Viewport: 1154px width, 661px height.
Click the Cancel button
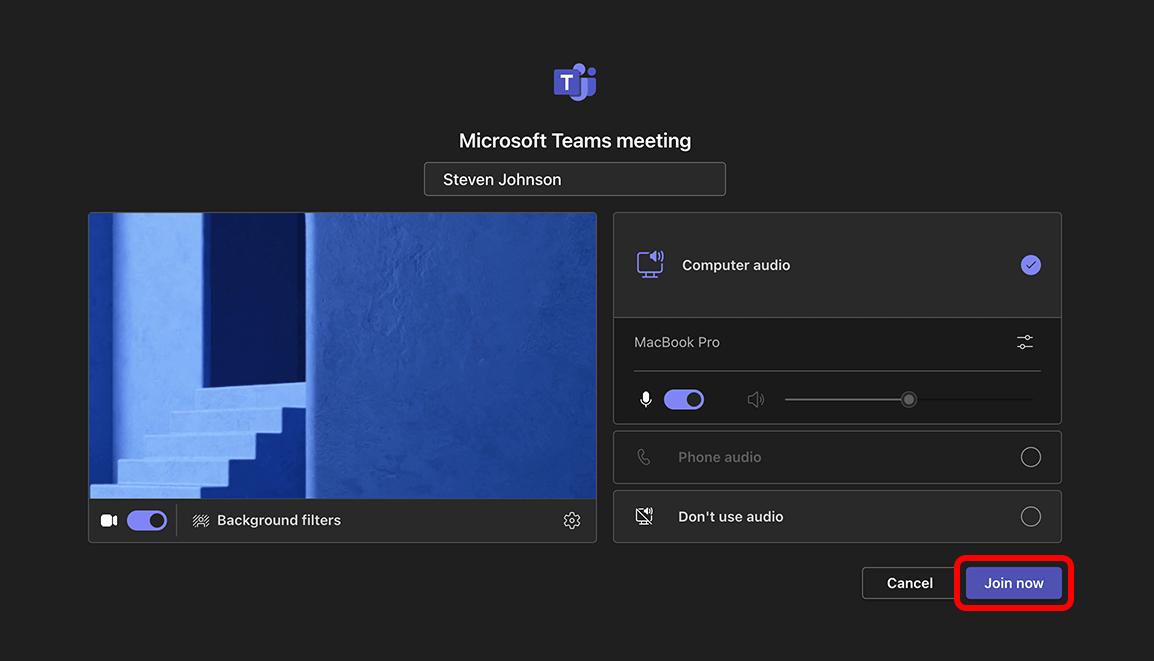click(x=910, y=583)
